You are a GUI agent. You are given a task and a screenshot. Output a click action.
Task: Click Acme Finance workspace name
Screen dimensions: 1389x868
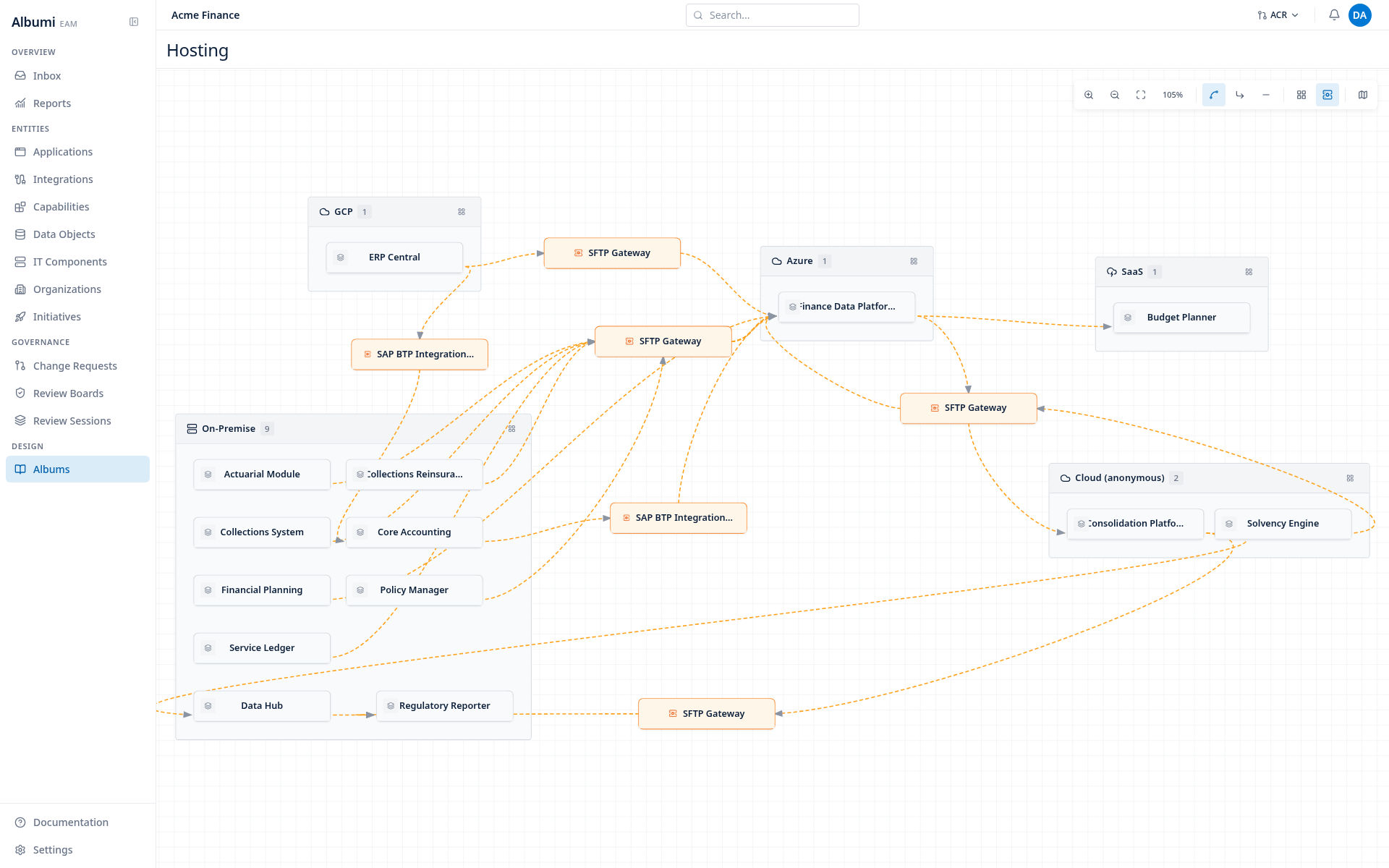pos(205,15)
